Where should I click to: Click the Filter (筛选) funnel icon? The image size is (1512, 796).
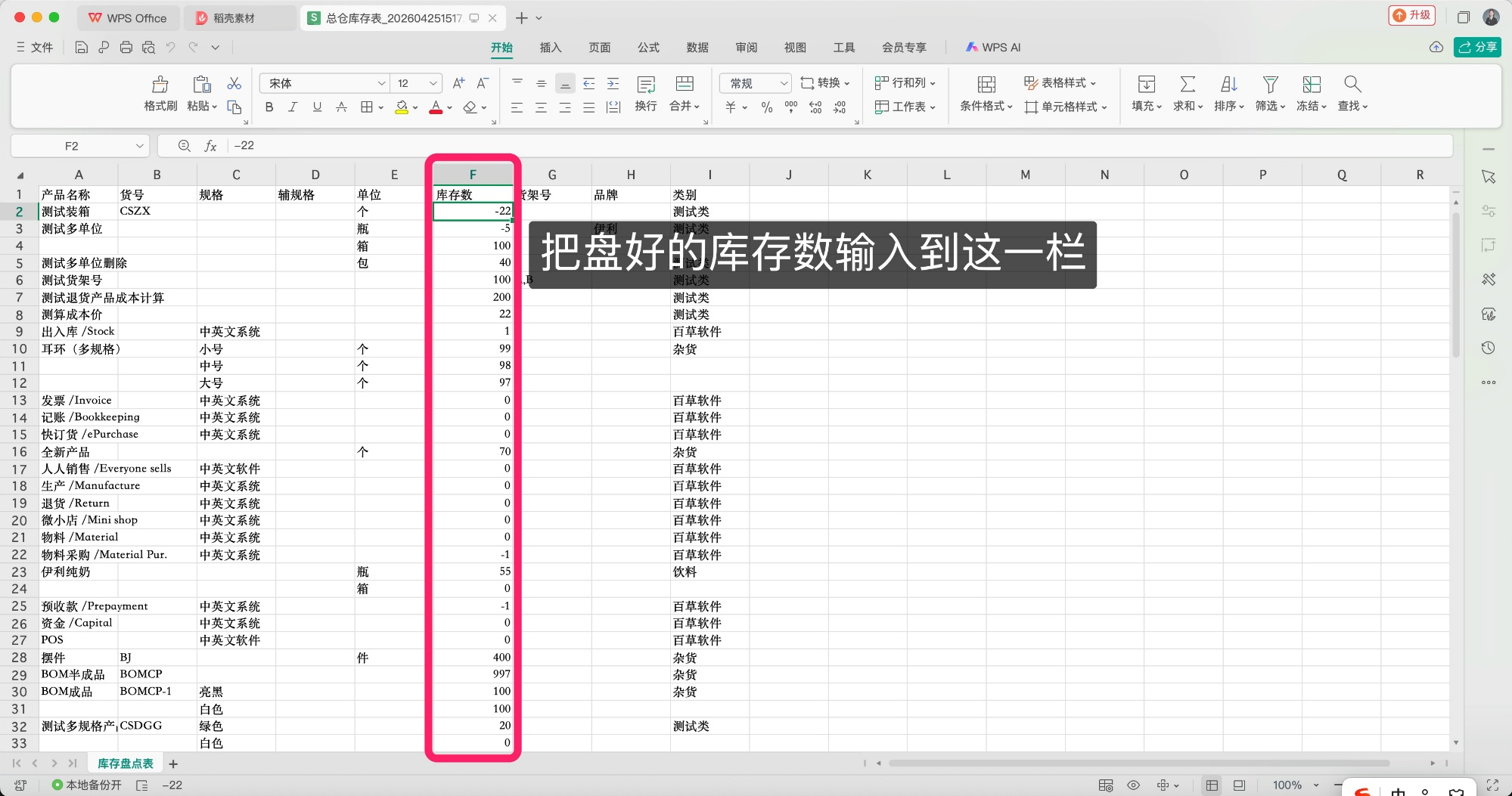1271,84
